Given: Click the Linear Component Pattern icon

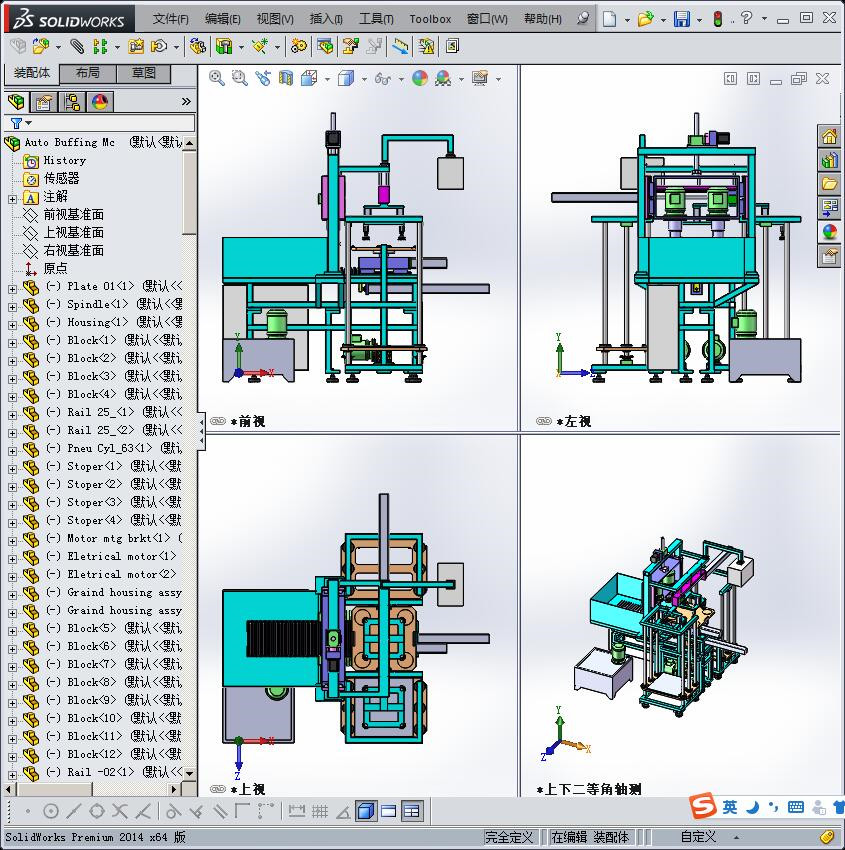Looking at the screenshot, I should click(x=100, y=47).
